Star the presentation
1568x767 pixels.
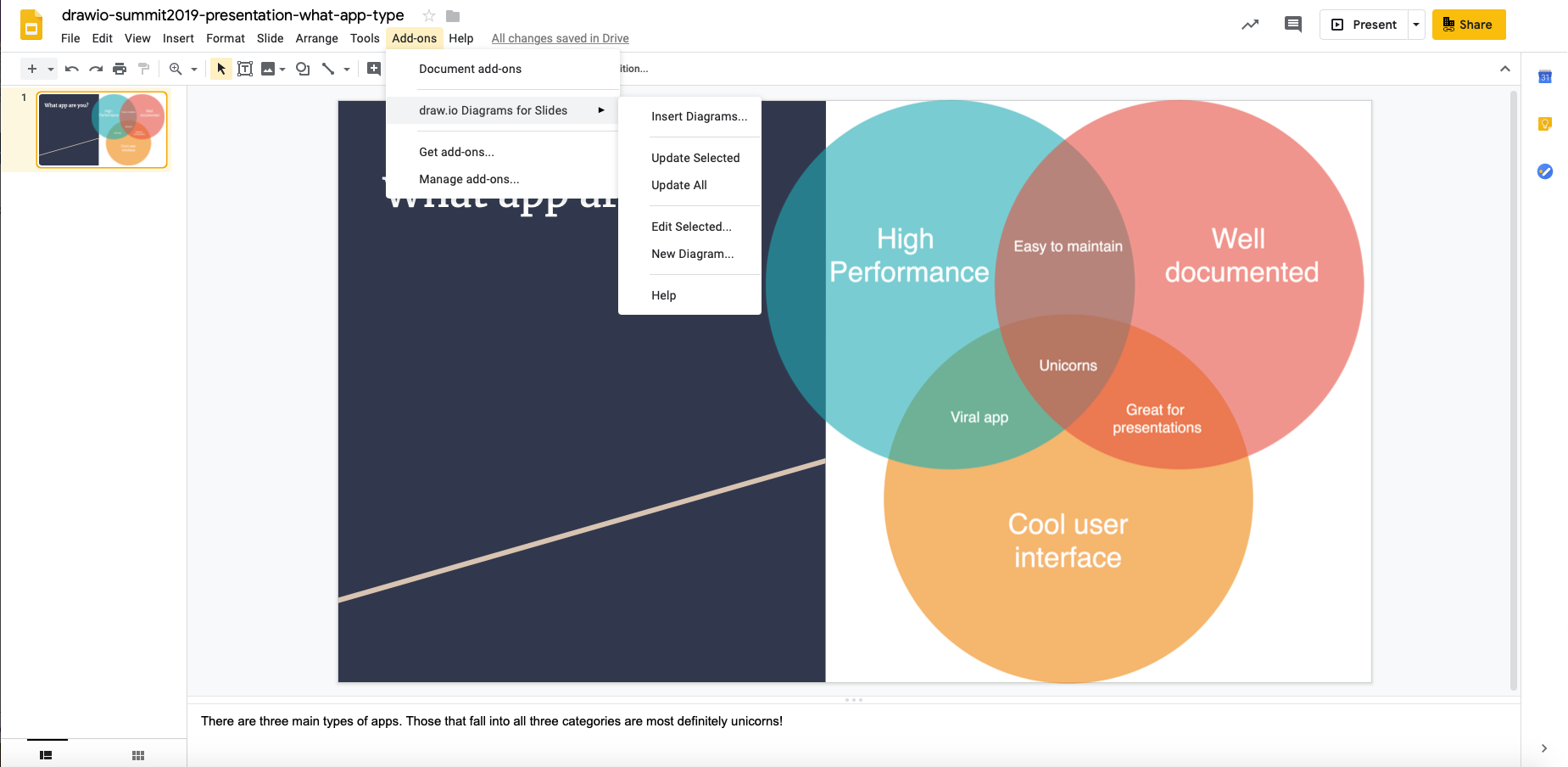[x=429, y=16]
